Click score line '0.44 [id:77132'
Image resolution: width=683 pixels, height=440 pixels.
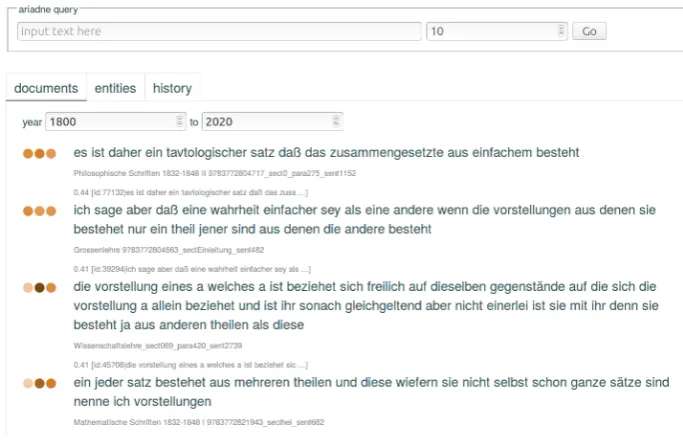pyautogui.click(x=191, y=193)
